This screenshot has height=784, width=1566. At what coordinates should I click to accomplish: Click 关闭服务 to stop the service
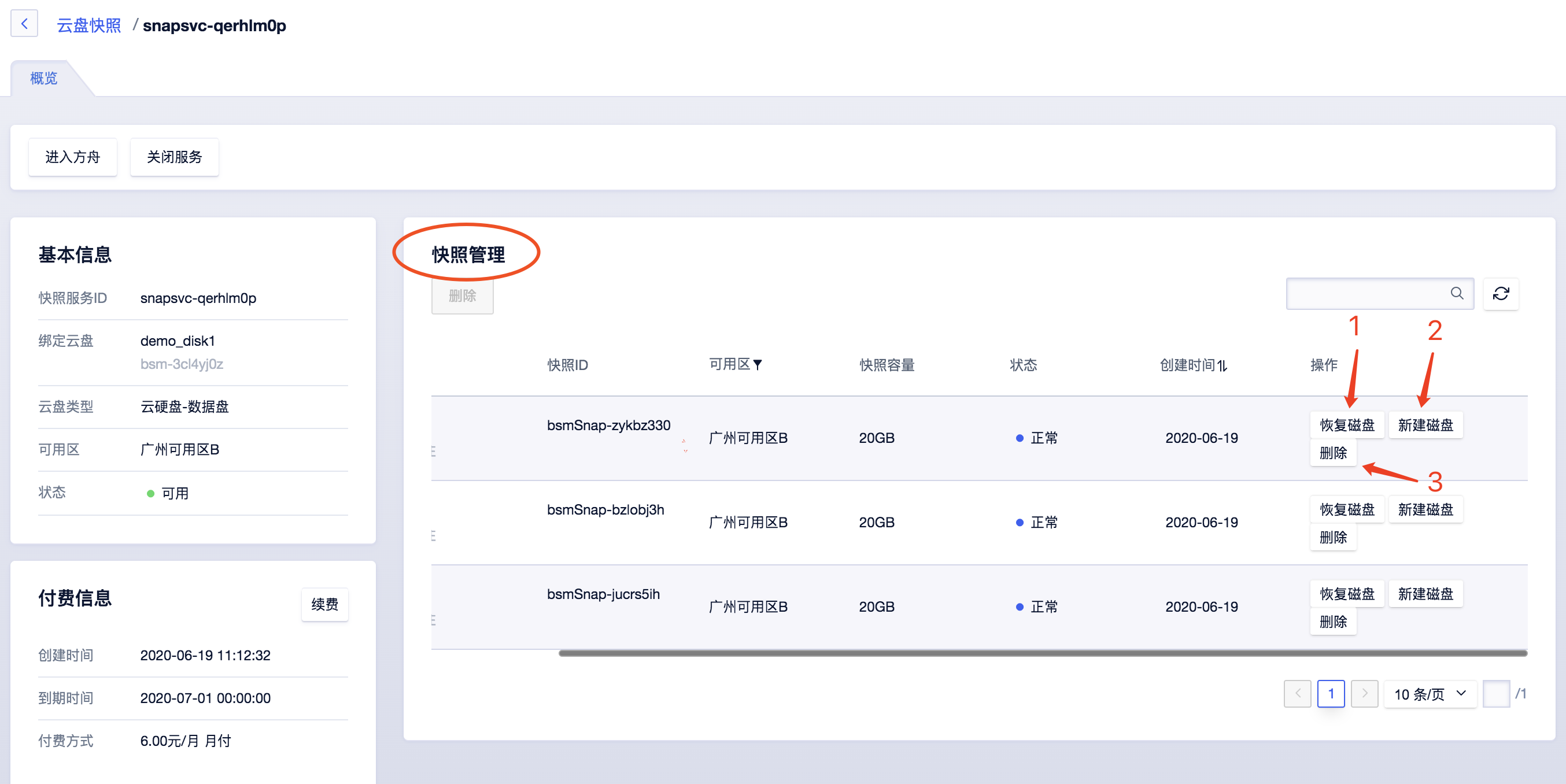pyautogui.click(x=174, y=157)
